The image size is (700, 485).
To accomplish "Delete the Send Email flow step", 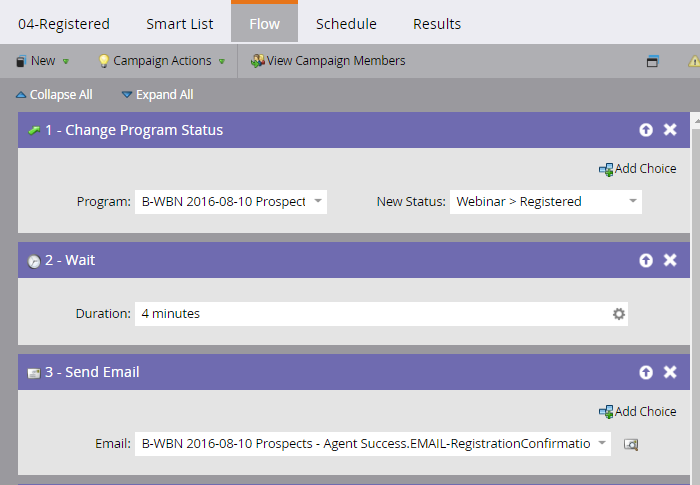I will [670, 372].
